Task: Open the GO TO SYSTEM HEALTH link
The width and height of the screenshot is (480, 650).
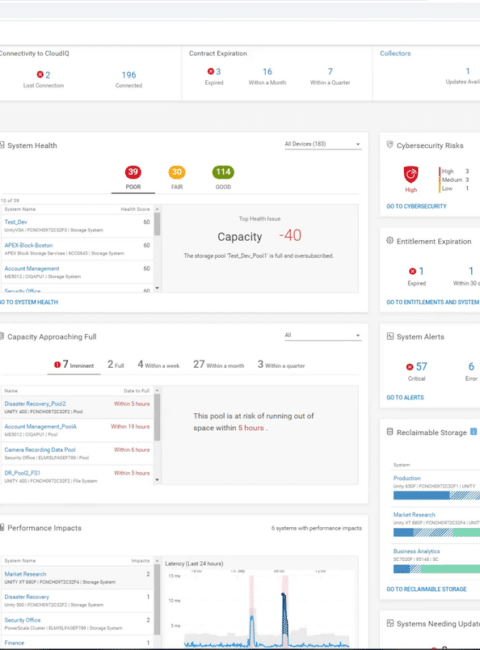Action: click(29, 302)
